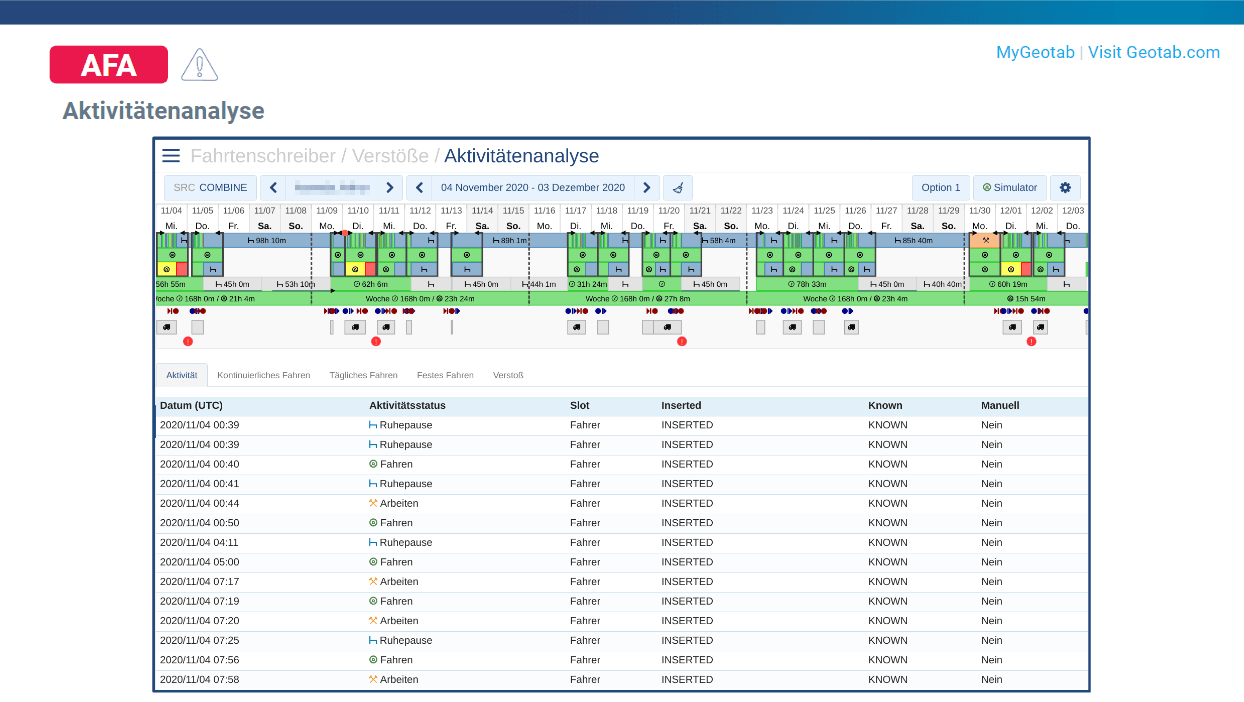Click the truck icon under 12/02
This screenshot has height=702, width=1244.
point(1040,327)
